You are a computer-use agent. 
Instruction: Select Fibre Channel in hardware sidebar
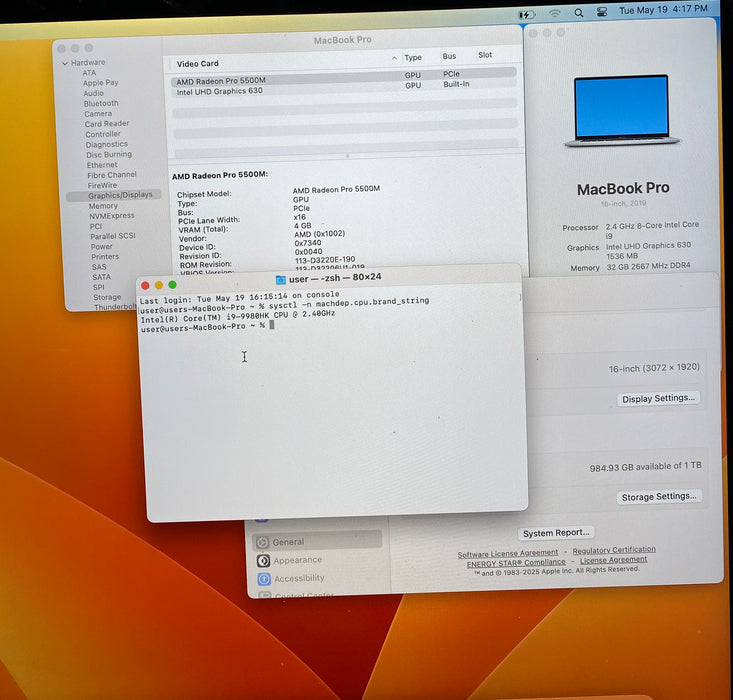(112, 175)
